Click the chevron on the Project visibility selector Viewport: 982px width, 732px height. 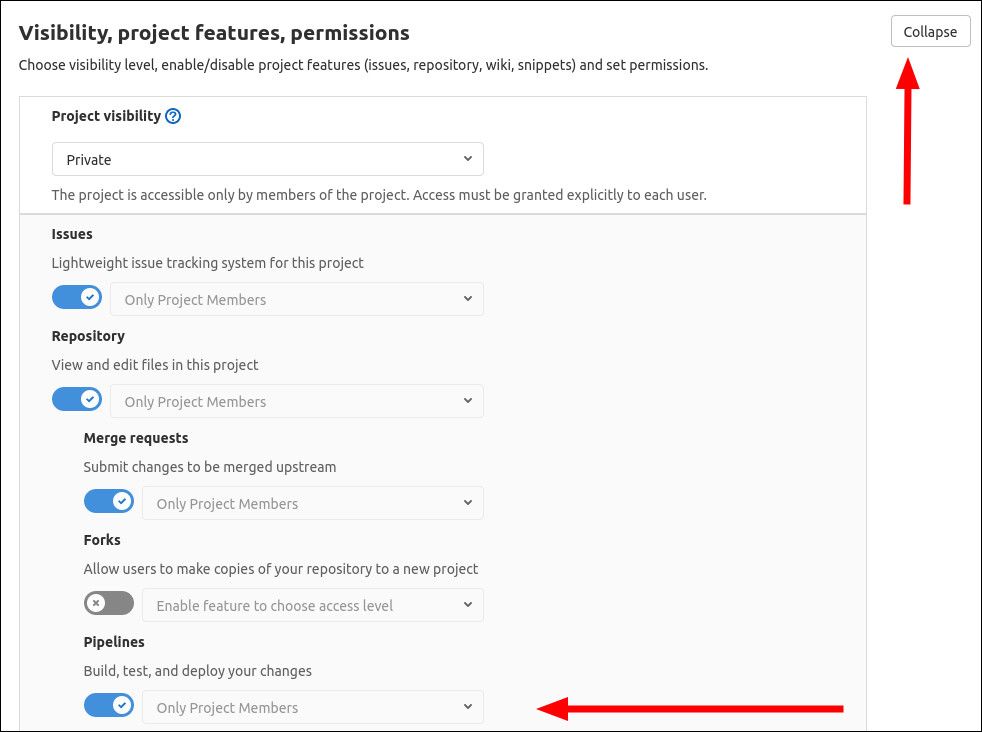[467, 158]
